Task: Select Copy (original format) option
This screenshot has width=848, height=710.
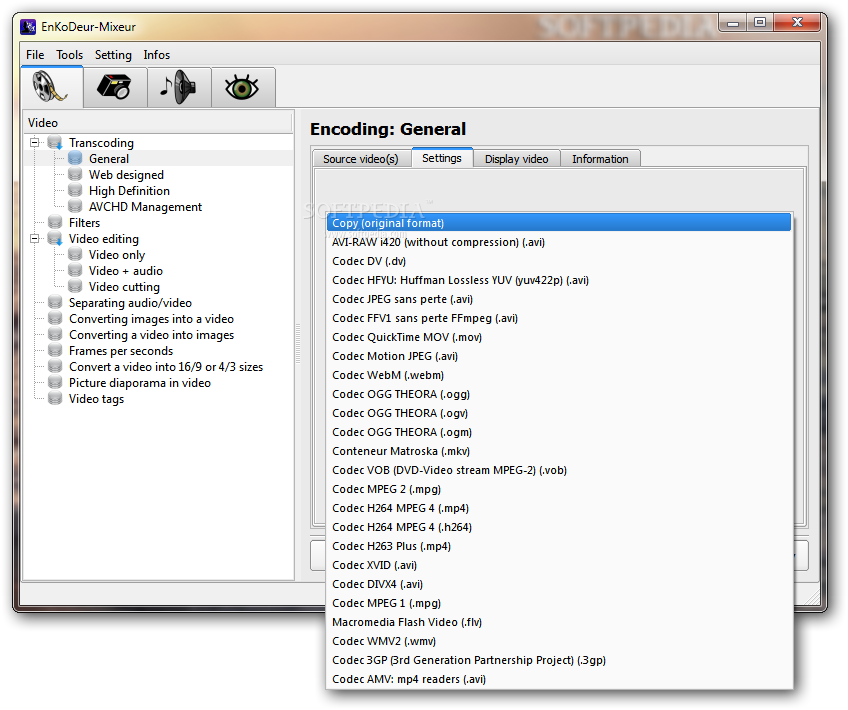Action: (559, 223)
